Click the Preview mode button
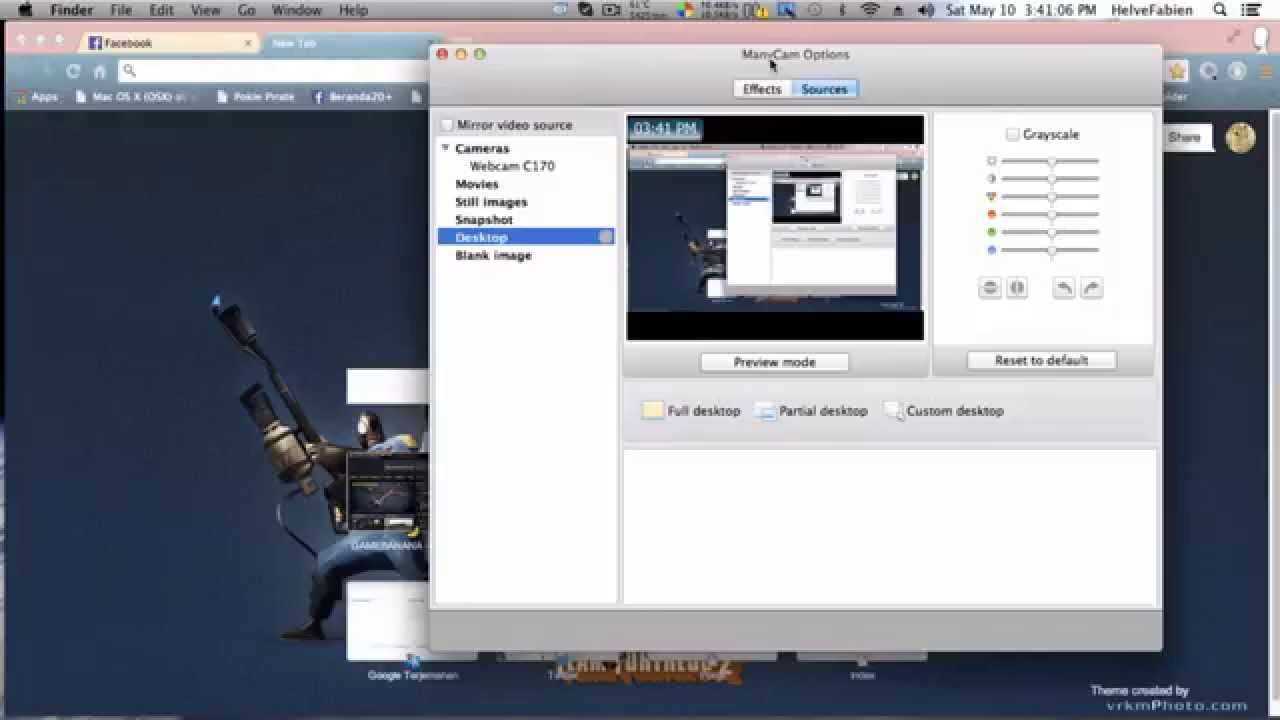 774,362
